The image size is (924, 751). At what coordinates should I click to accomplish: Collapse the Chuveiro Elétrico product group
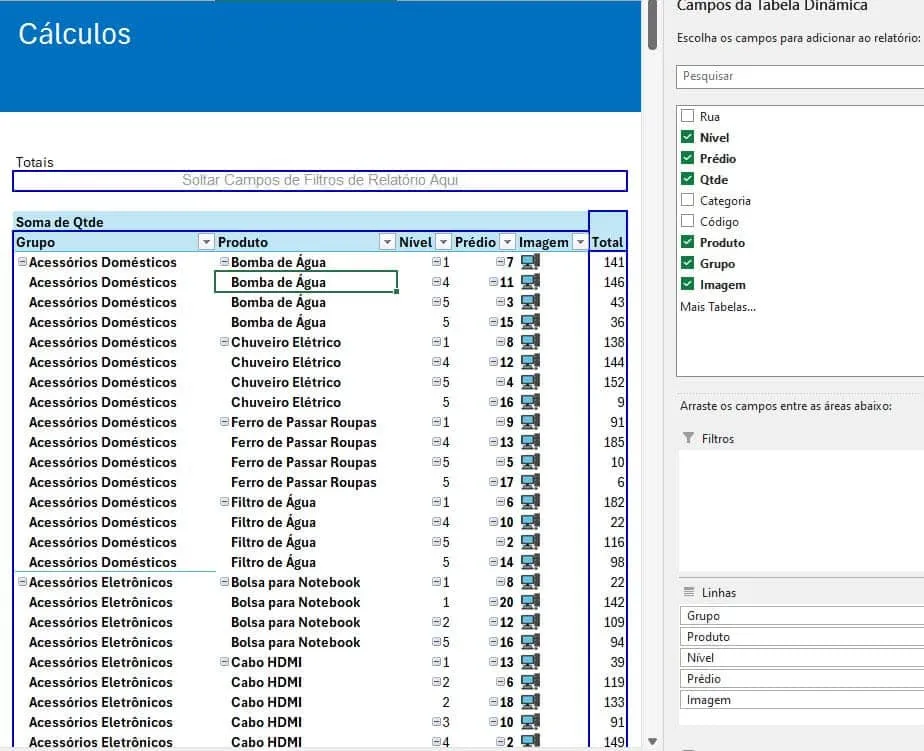pyautogui.click(x=224, y=341)
